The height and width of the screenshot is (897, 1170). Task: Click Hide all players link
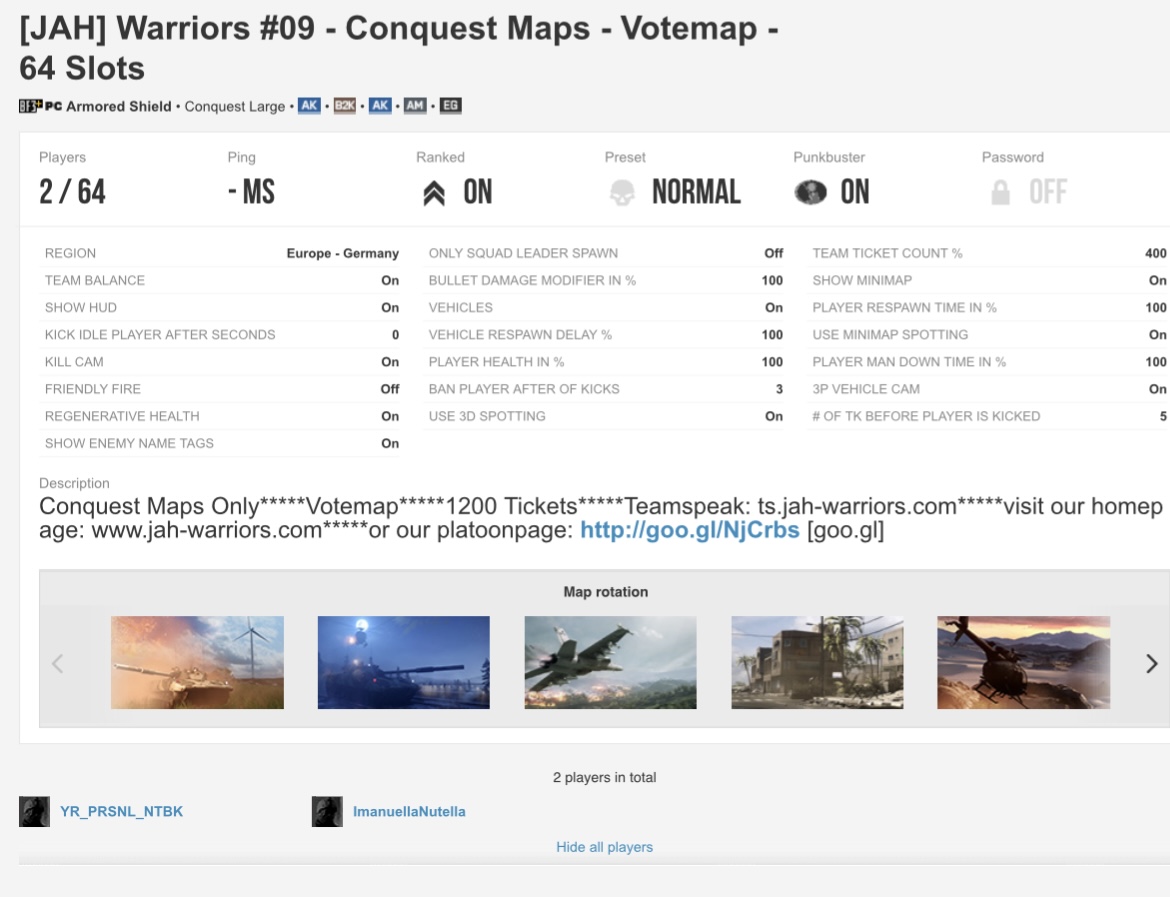pos(604,847)
